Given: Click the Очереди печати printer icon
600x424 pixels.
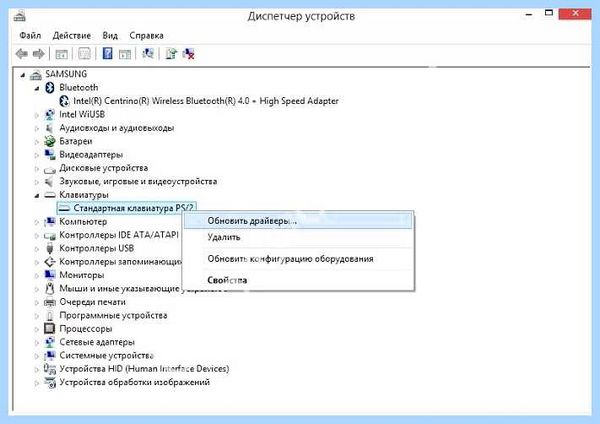Looking at the screenshot, I should [50, 302].
